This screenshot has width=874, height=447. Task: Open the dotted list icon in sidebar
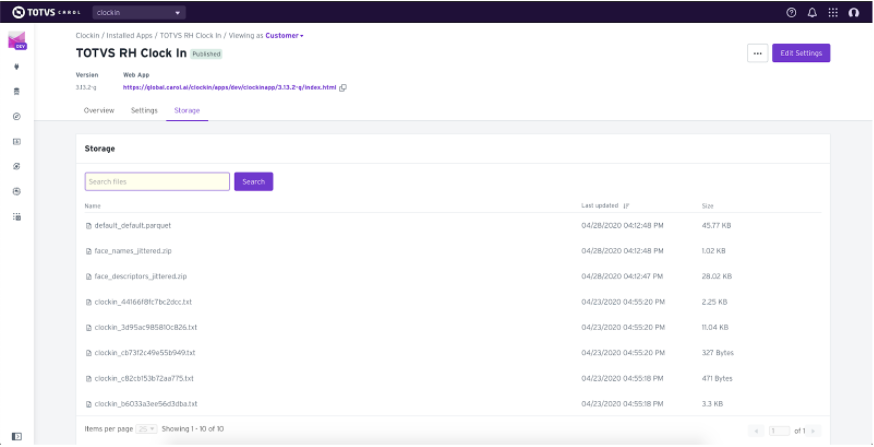tap(17, 217)
